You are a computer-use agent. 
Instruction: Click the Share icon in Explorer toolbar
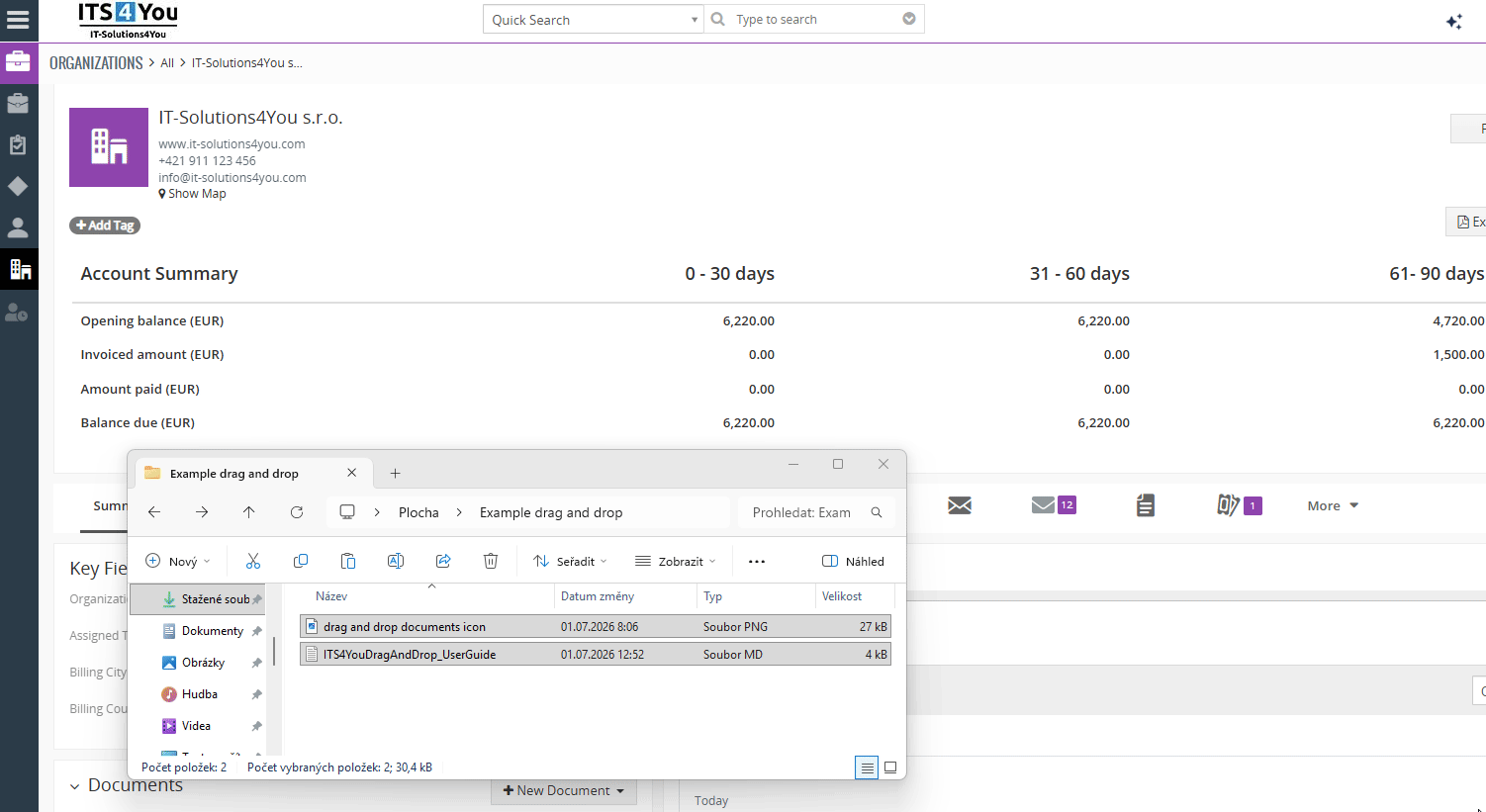[x=443, y=561]
